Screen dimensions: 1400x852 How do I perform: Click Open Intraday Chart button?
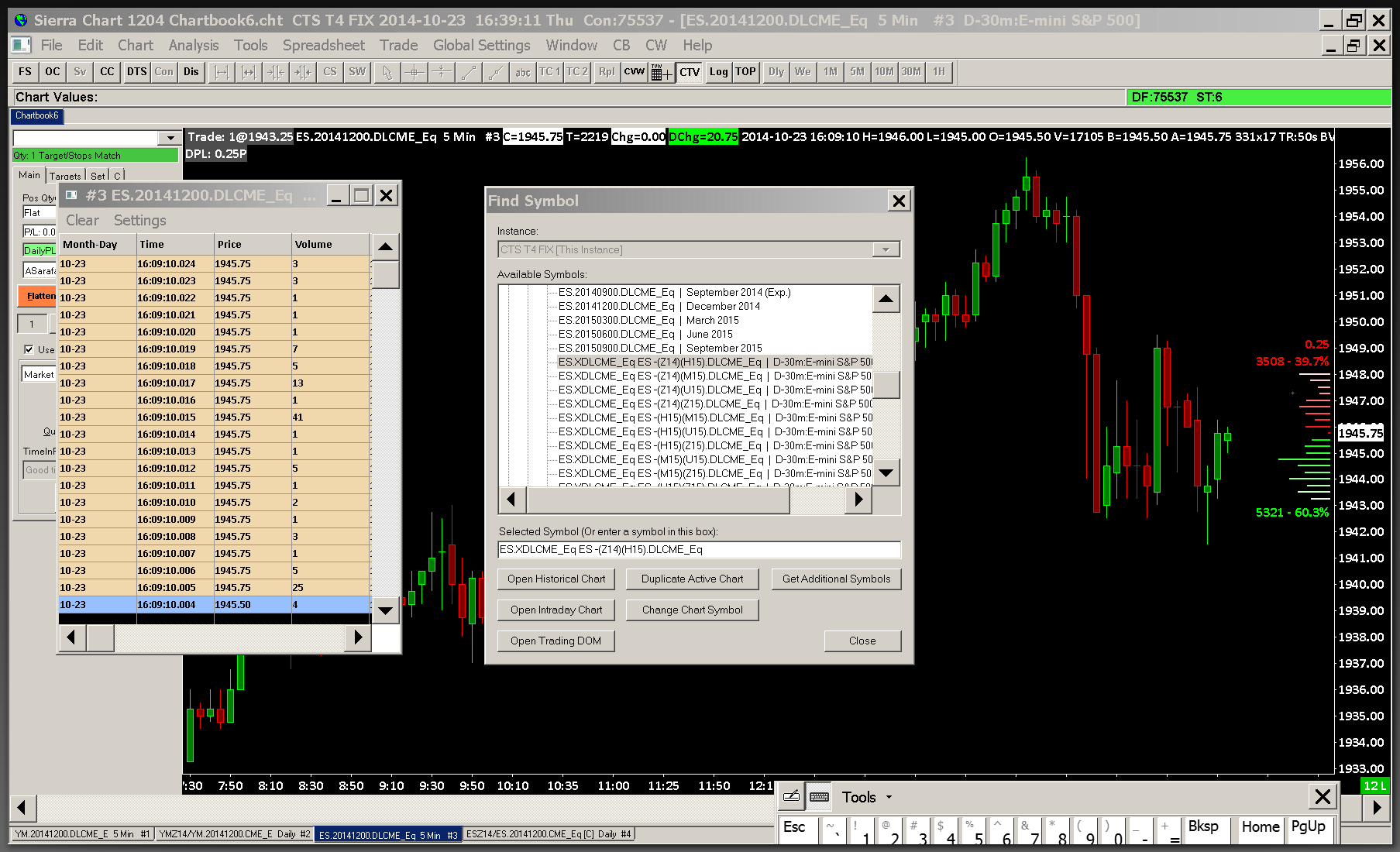point(556,610)
